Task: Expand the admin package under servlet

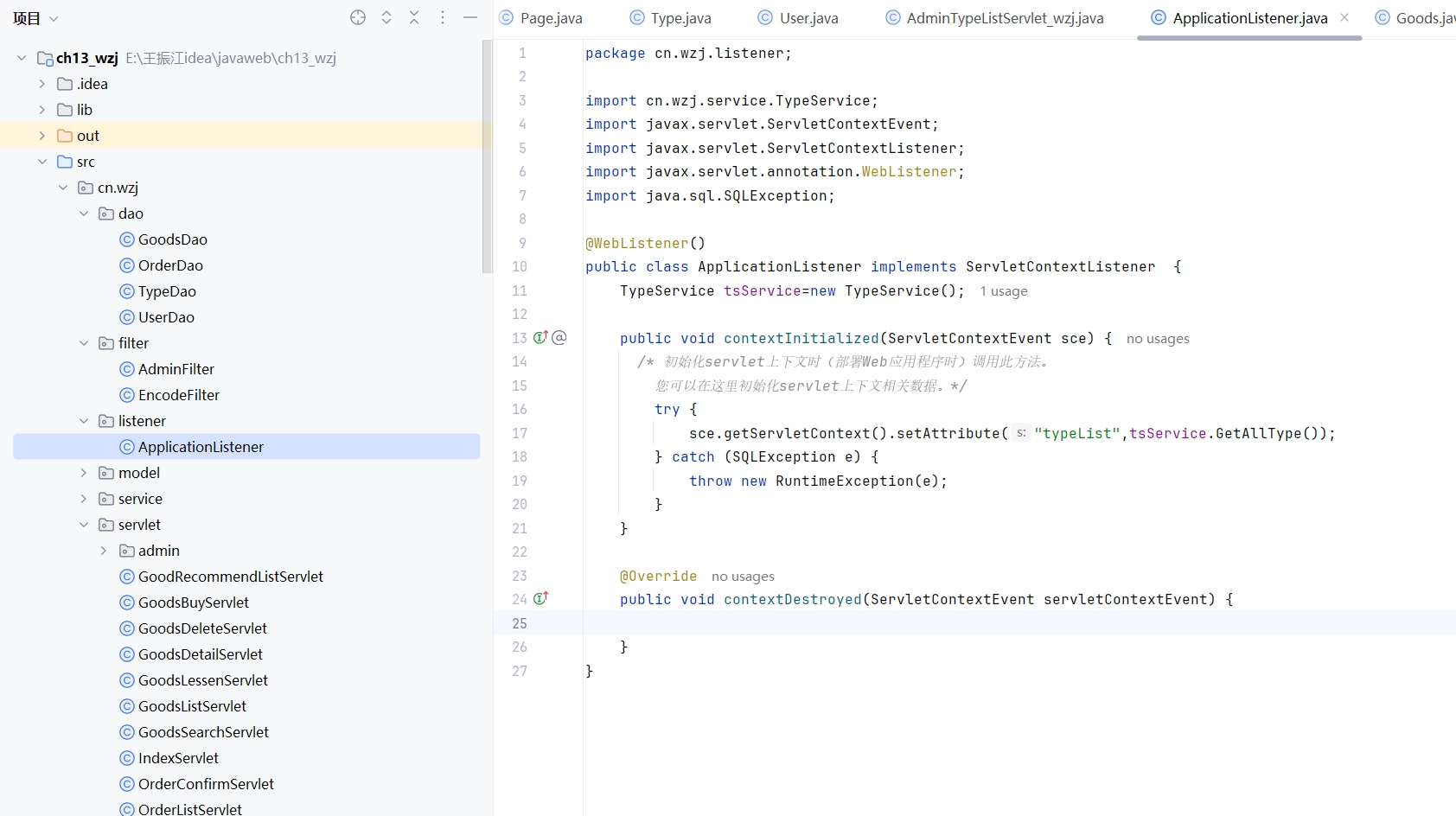Action: click(x=104, y=551)
